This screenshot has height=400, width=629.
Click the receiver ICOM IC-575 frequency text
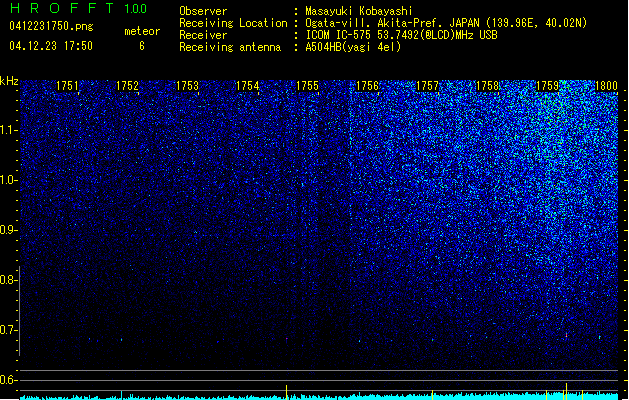[x=401, y=35]
